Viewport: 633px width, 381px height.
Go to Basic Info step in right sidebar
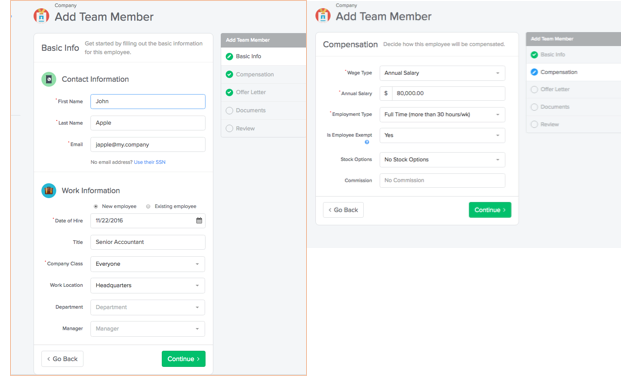pos(573,54)
